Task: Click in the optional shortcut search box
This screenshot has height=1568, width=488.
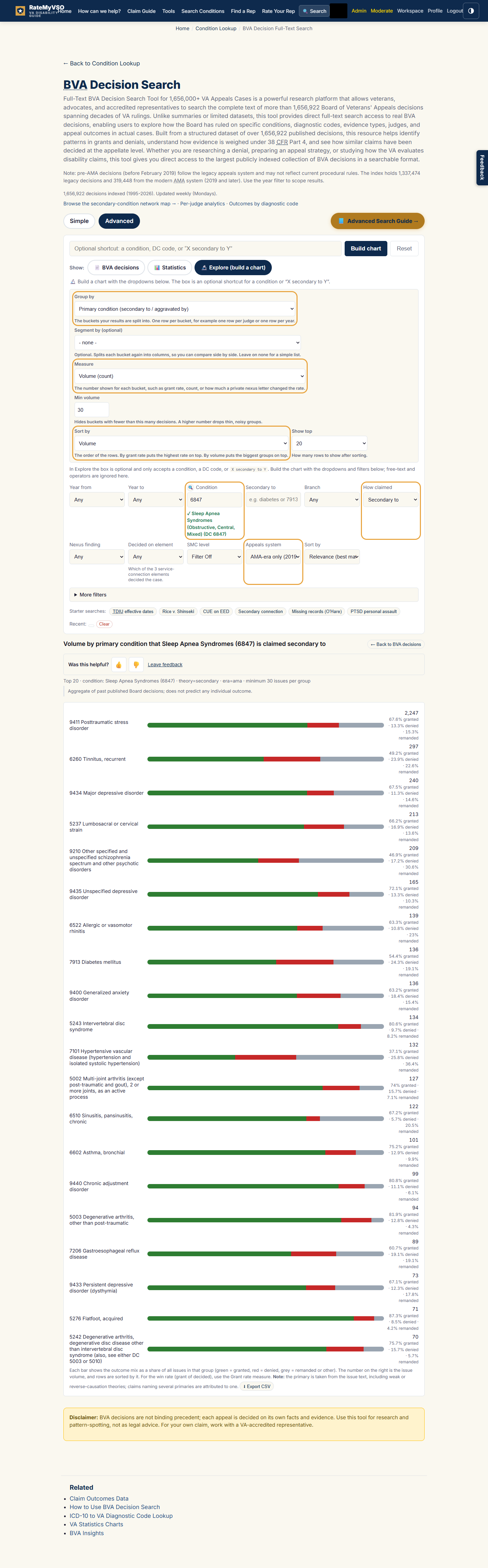Action: coord(206,248)
